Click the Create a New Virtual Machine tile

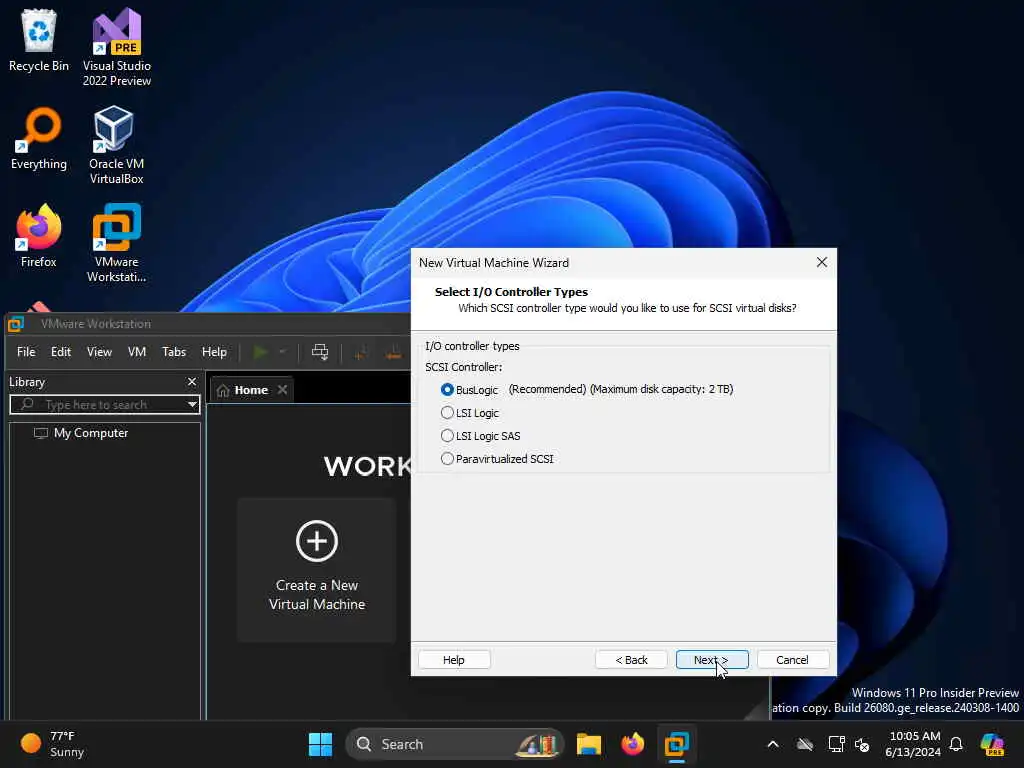(x=317, y=569)
